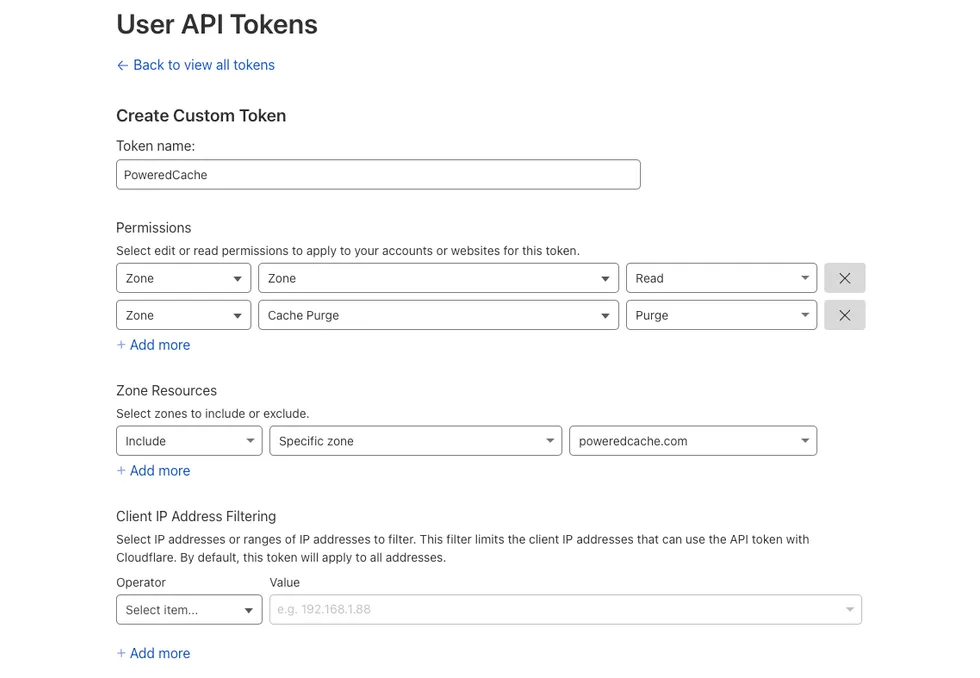Open the Operator Select item dropdown
The height and width of the screenshot is (678, 980).
click(188, 610)
